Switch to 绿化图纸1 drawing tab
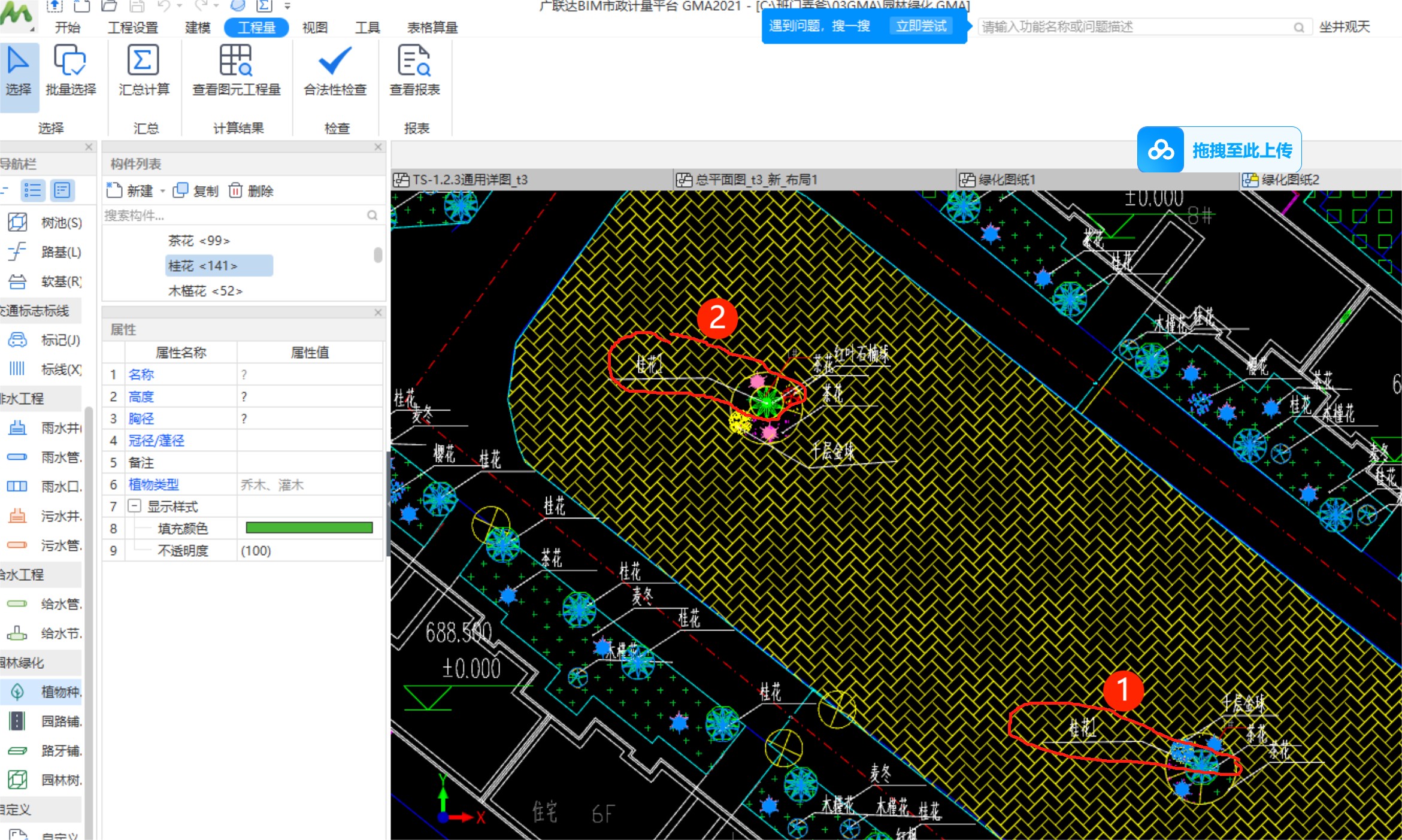 1097,180
